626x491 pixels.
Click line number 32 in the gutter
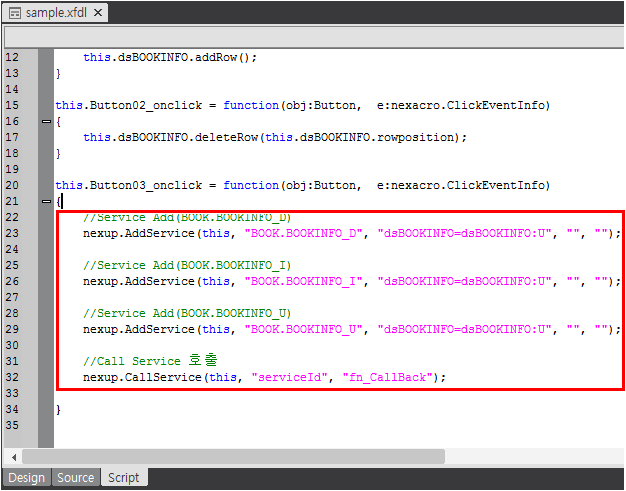[12, 377]
